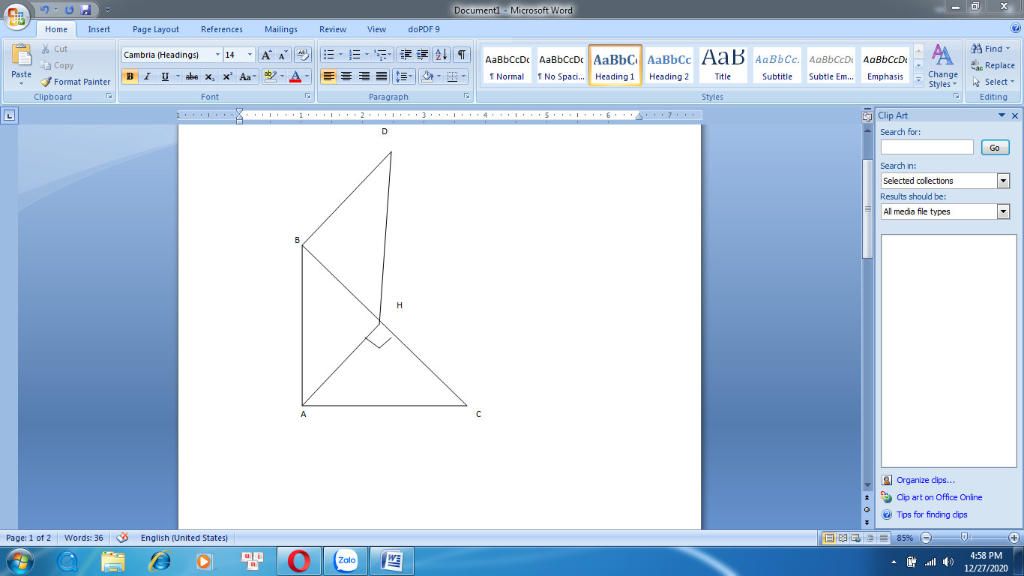Apply paragraph shading color
The image size is (1024, 576).
427,76
